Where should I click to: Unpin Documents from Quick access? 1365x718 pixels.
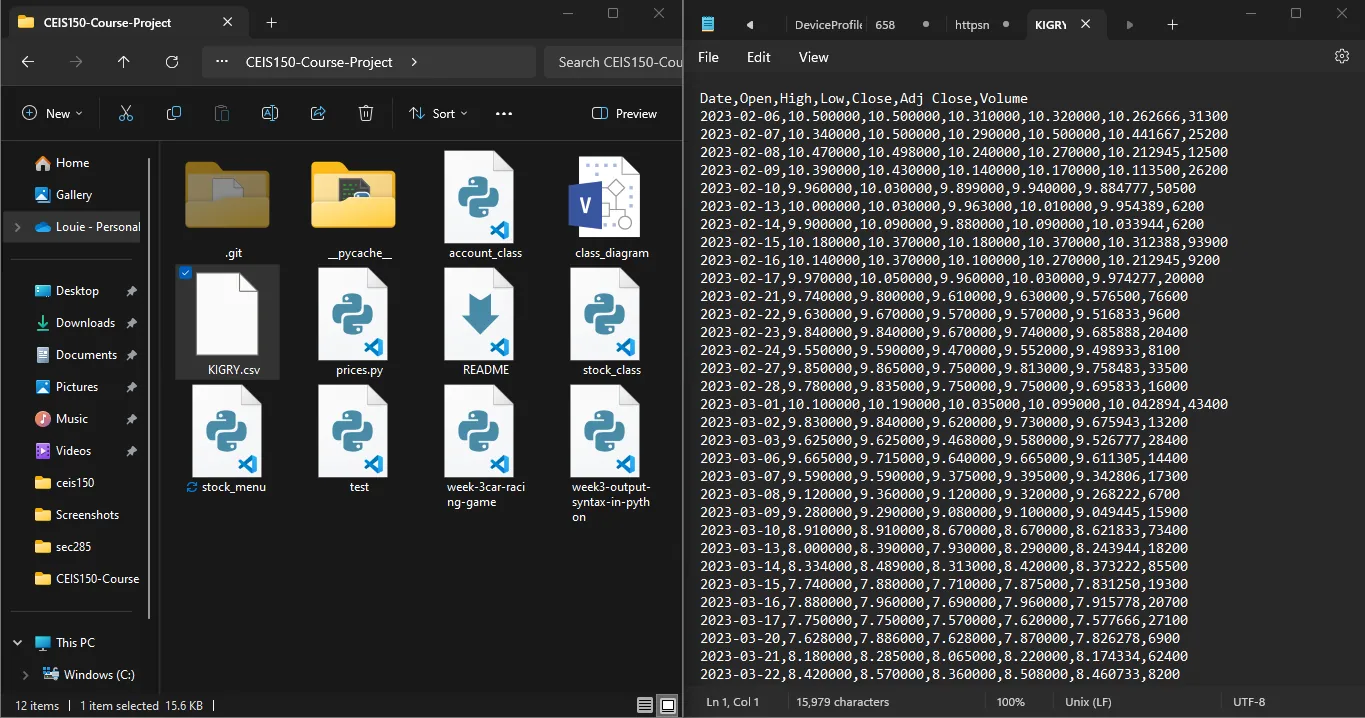tap(132, 355)
